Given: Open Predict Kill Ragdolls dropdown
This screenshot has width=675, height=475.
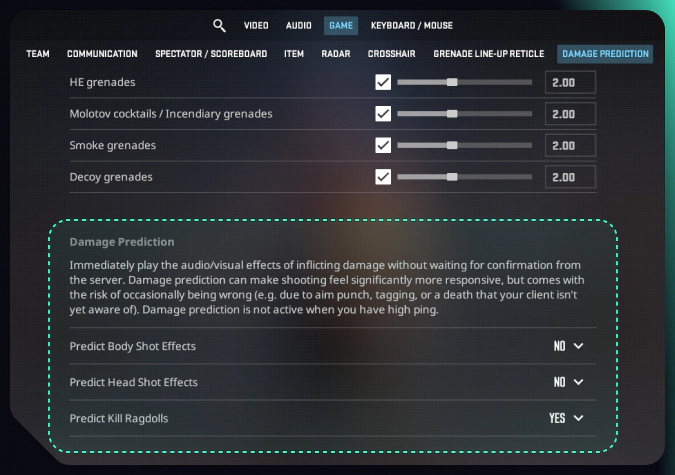Looking at the screenshot, I should [566, 418].
